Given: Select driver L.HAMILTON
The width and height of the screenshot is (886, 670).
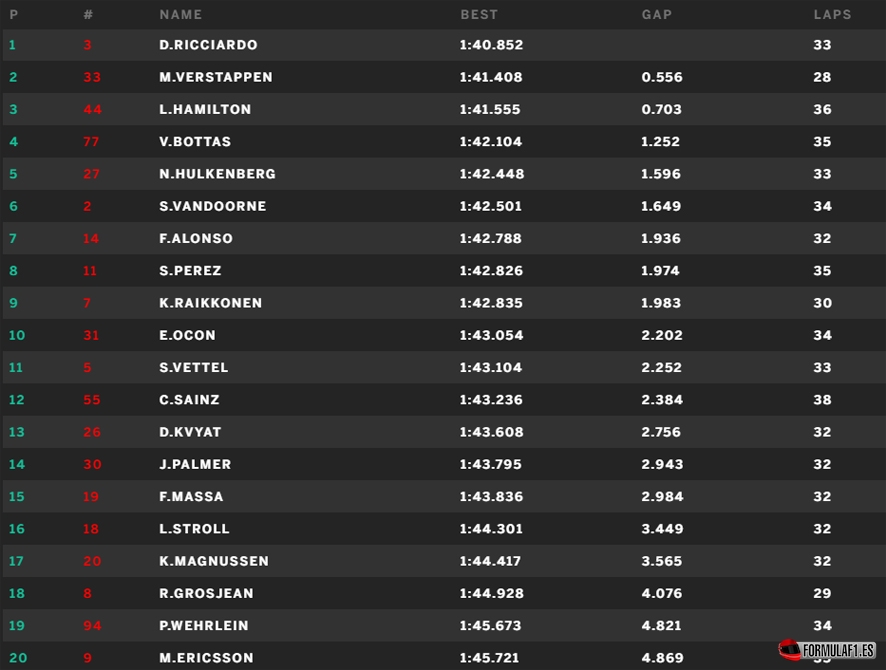Looking at the screenshot, I should 205,110.
